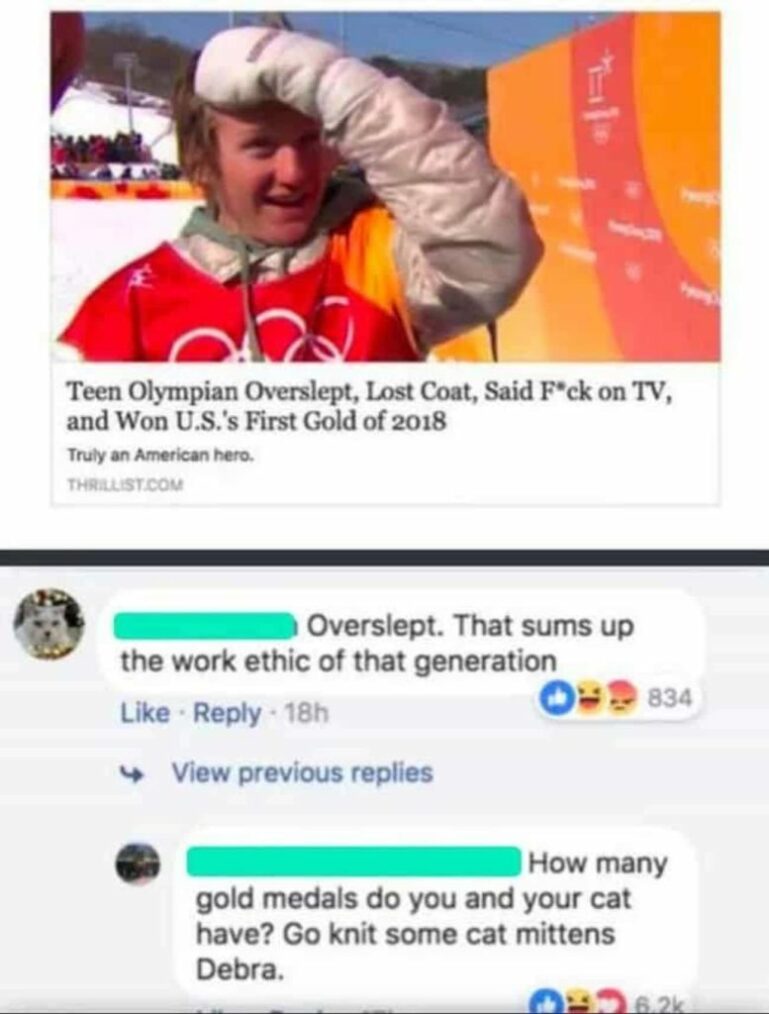Reply to the "Overslept" comment

tap(227, 713)
